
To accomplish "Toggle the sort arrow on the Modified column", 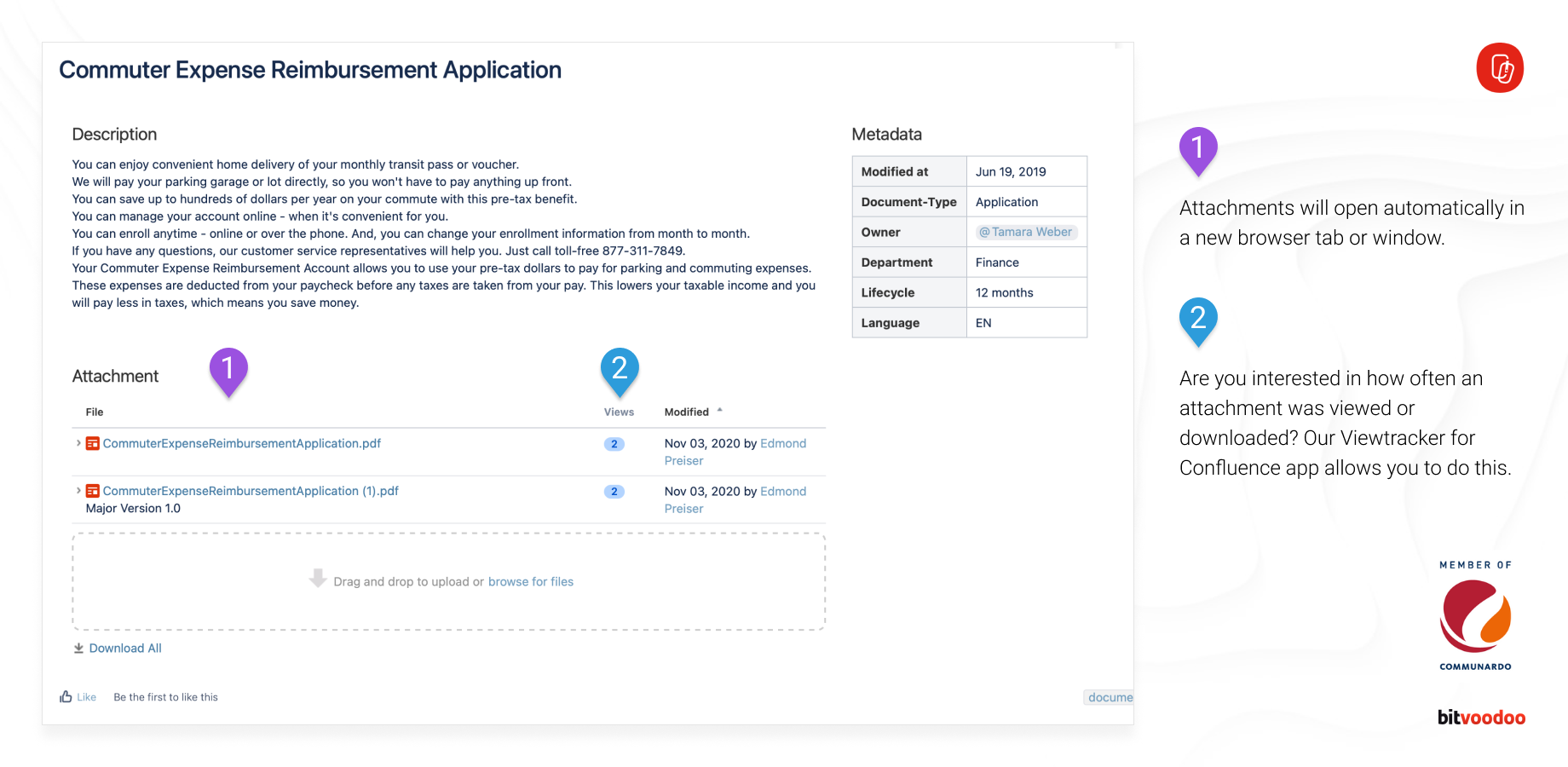I will pyautogui.click(x=720, y=410).
